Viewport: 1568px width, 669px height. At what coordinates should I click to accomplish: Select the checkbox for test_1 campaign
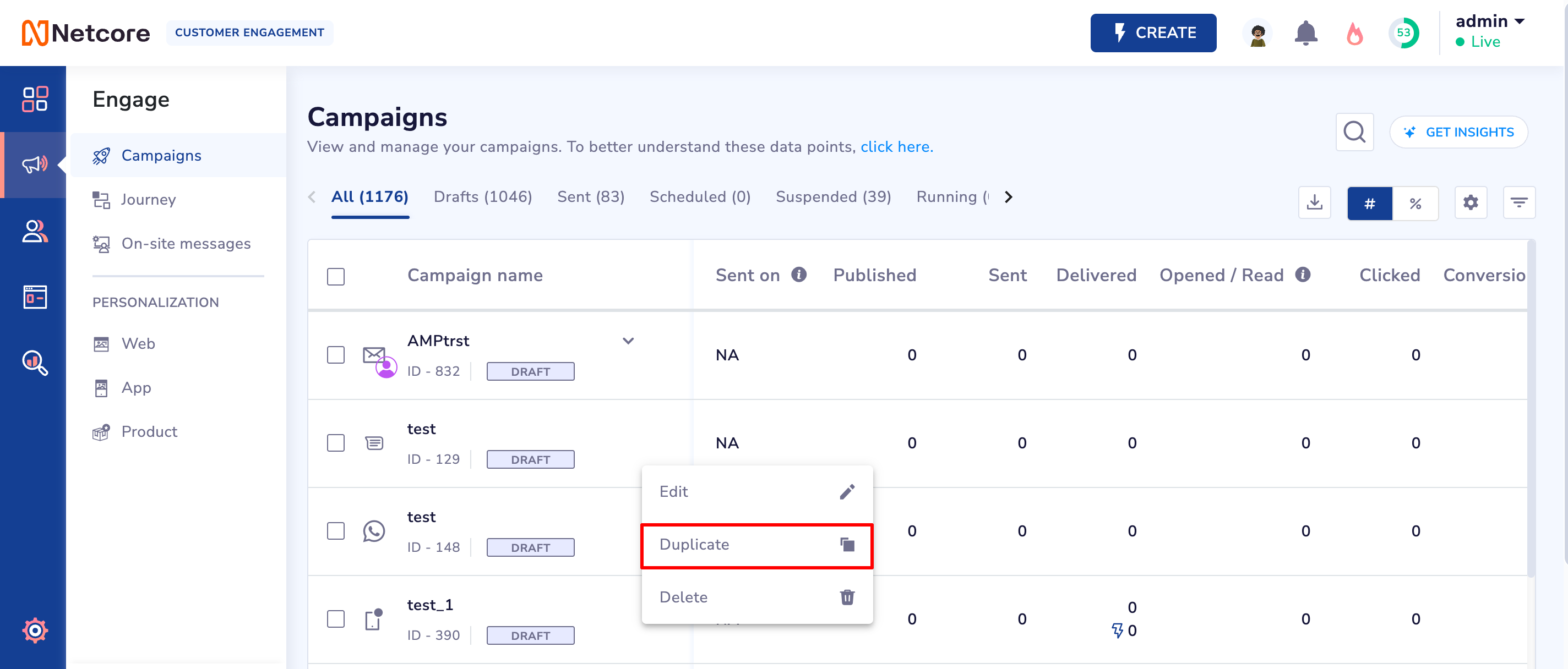pyautogui.click(x=335, y=618)
